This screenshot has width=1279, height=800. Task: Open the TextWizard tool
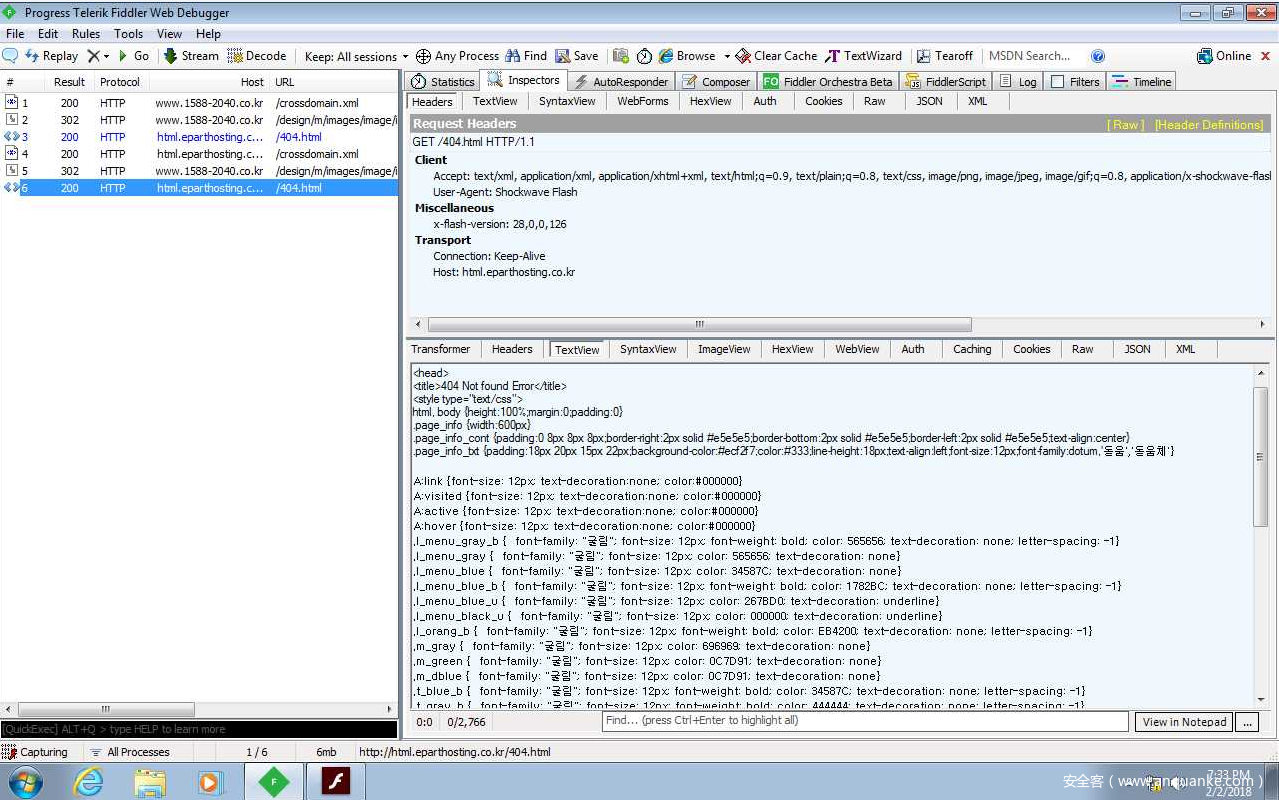832,56
